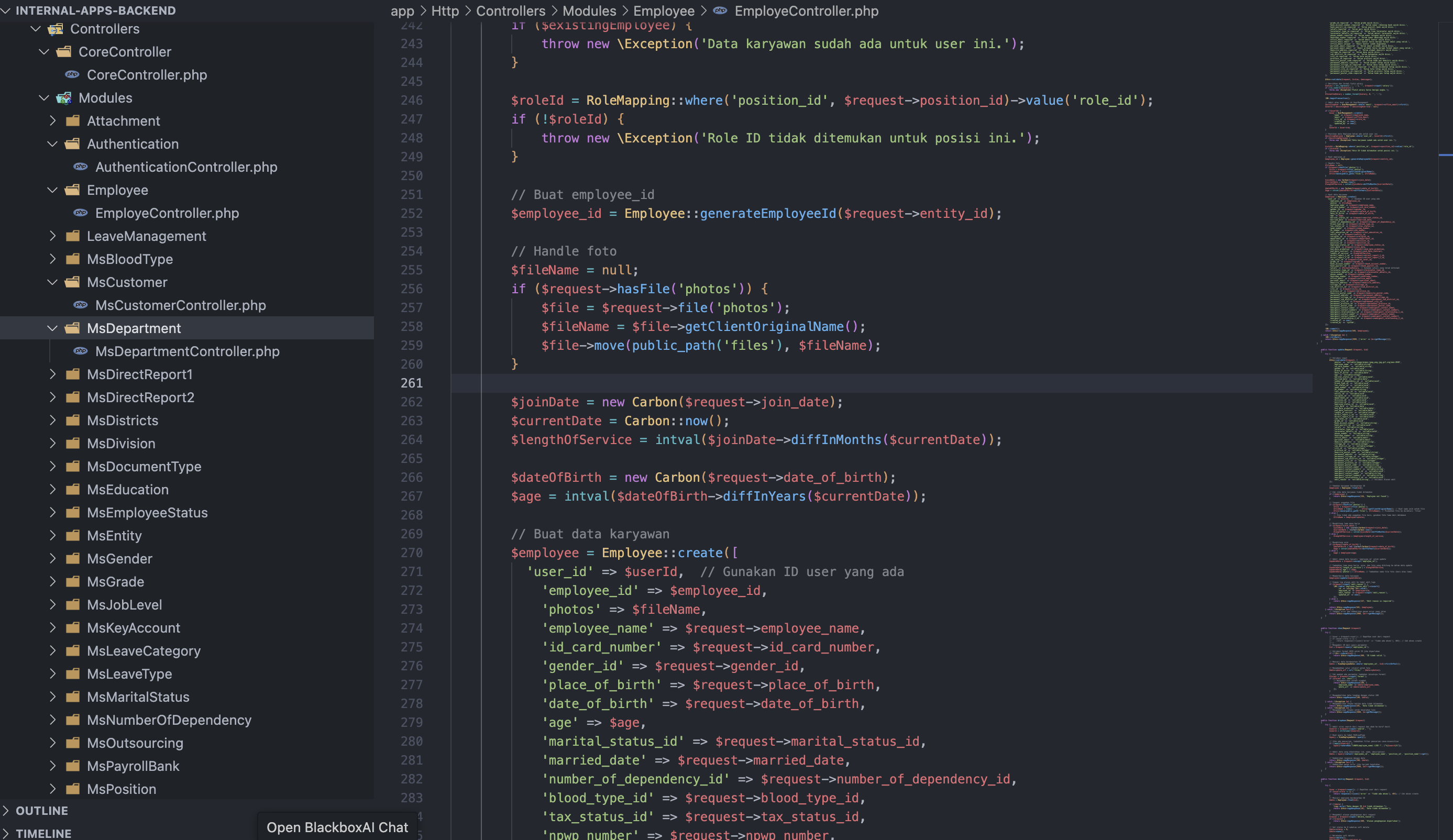Click 'EmployeController.php' in the breadcrumb

coord(806,11)
